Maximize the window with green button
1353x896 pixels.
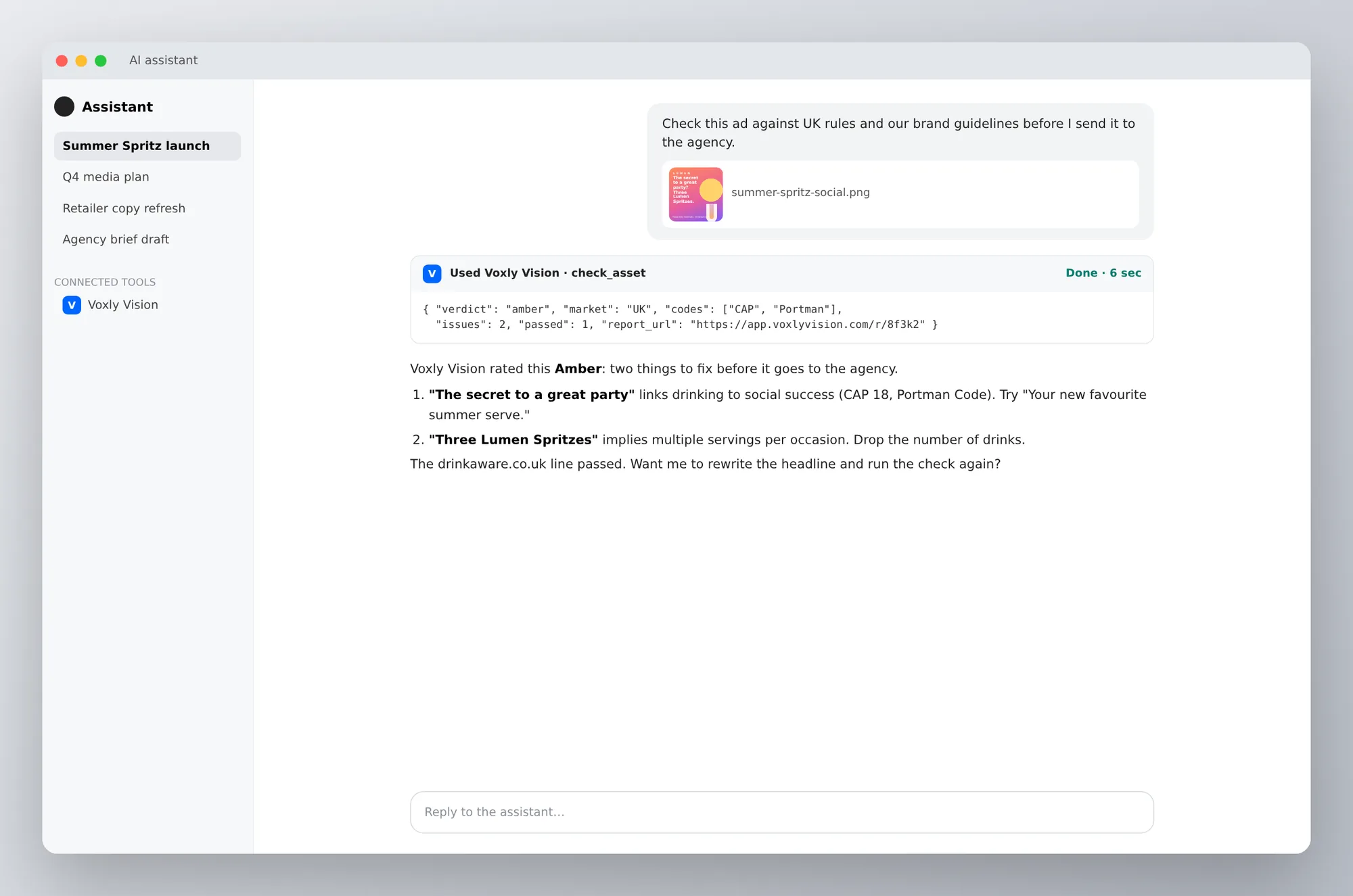(101, 61)
